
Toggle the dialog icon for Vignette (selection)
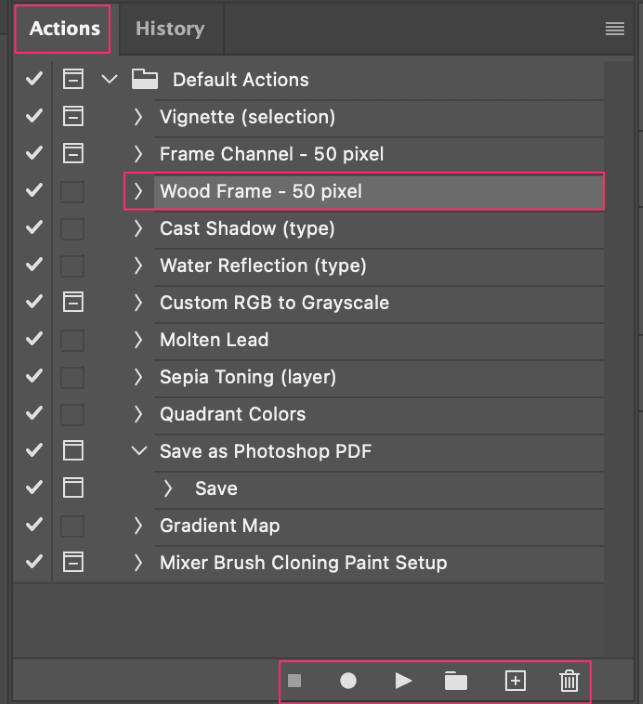(73, 116)
